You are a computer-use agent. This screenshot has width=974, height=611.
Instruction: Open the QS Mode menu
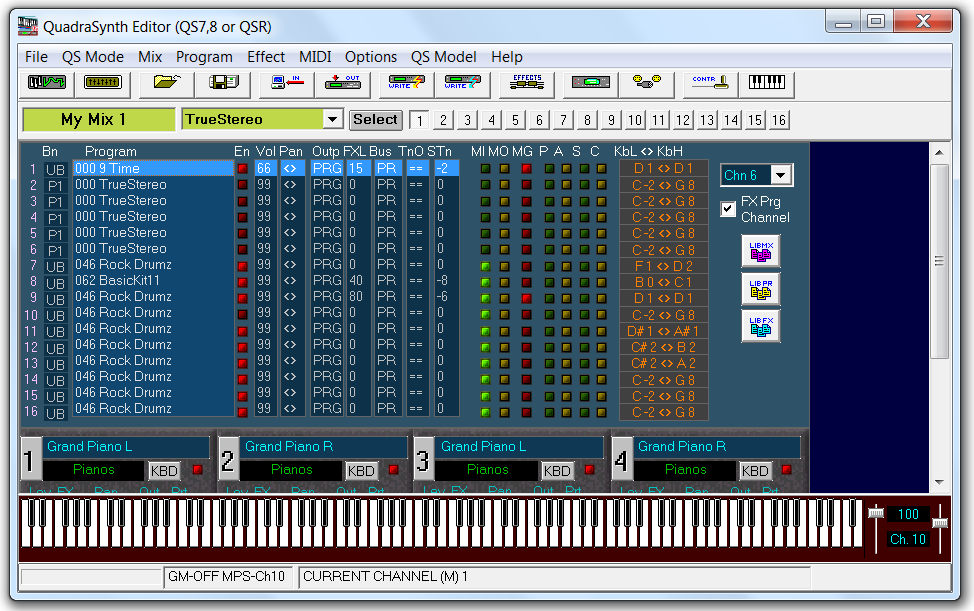[93, 57]
